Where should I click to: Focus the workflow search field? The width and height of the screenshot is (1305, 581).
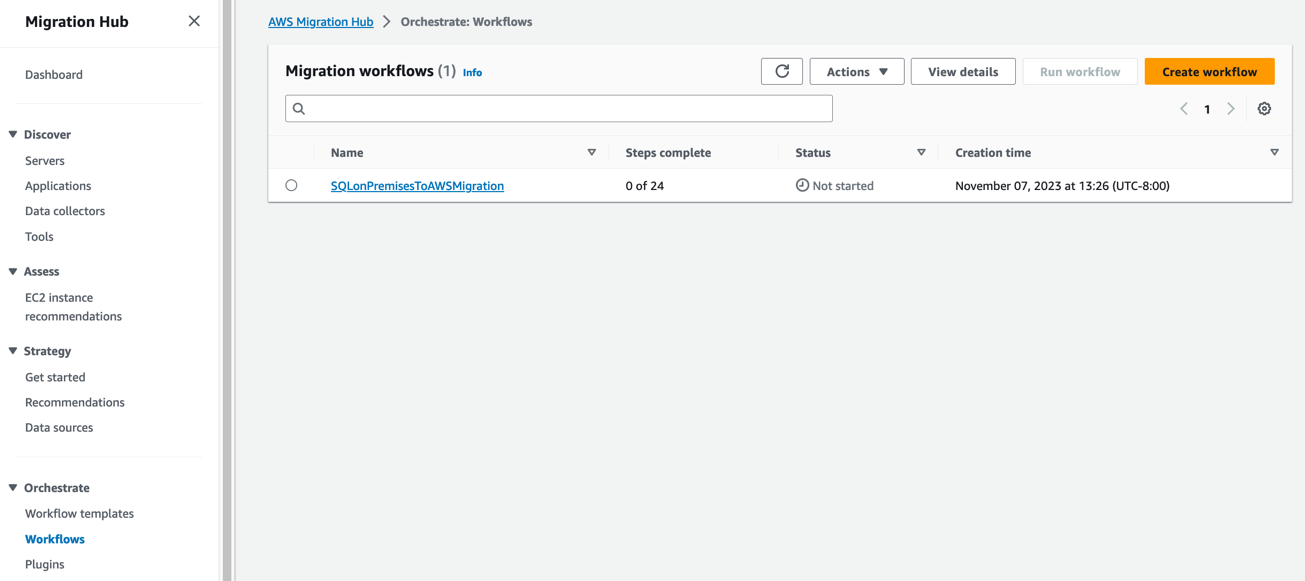559,109
